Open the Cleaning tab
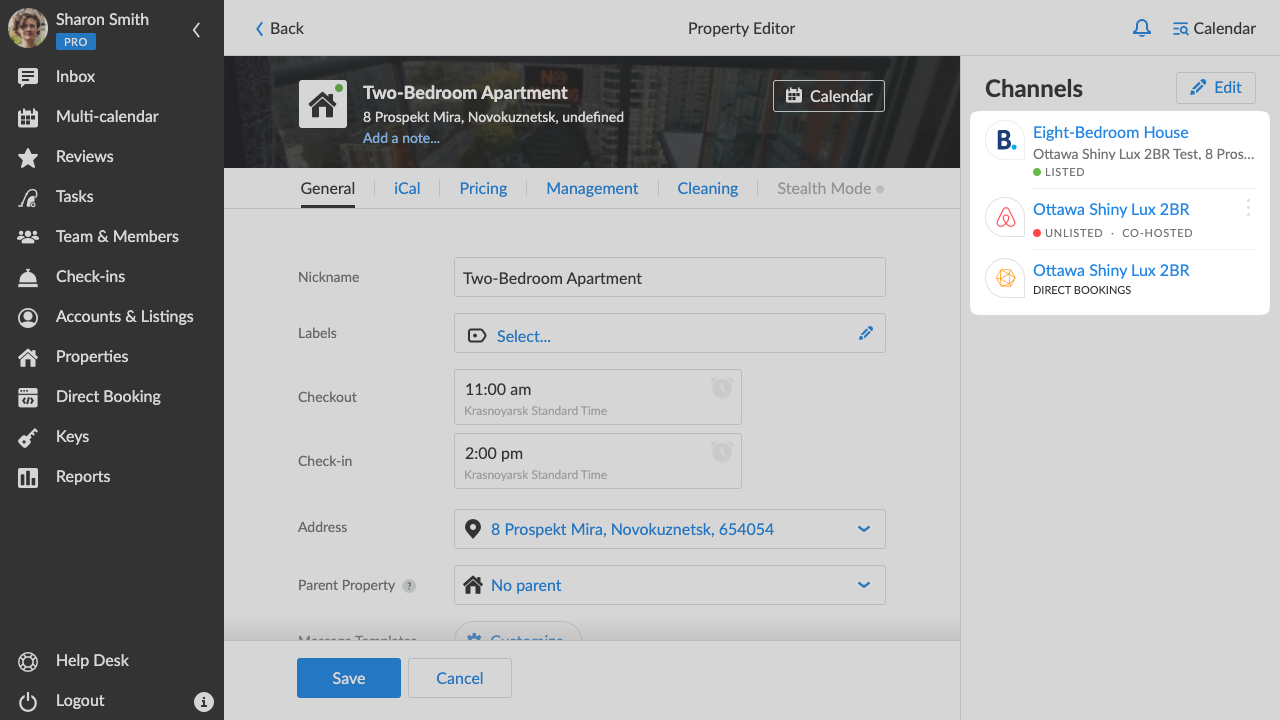This screenshot has height=720, width=1280. (x=708, y=188)
